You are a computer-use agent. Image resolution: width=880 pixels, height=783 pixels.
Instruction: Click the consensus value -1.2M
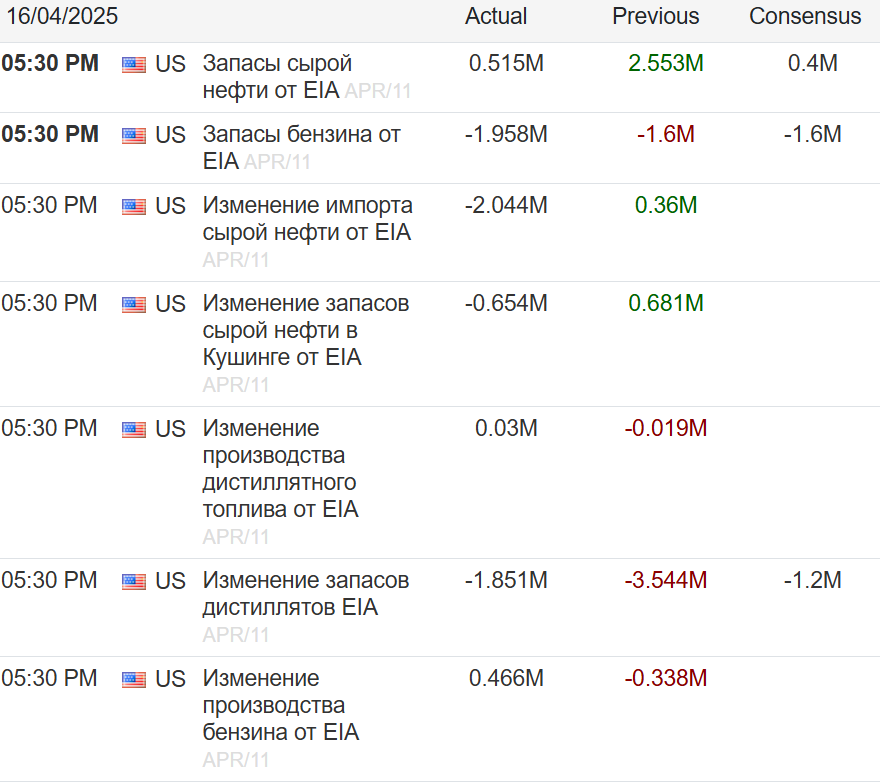click(x=813, y=580)
